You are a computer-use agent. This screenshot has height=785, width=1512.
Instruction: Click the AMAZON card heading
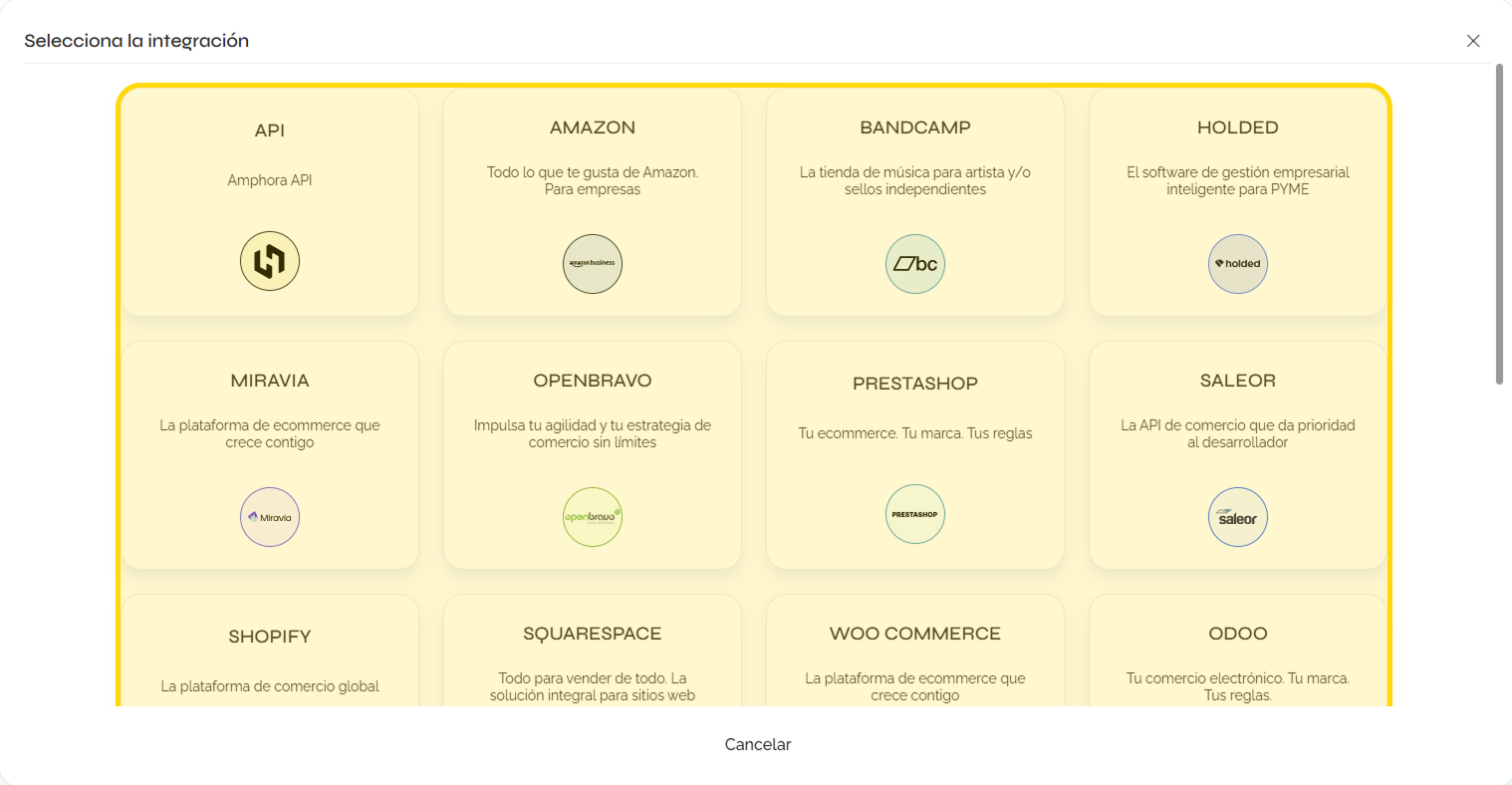point(593,128)
